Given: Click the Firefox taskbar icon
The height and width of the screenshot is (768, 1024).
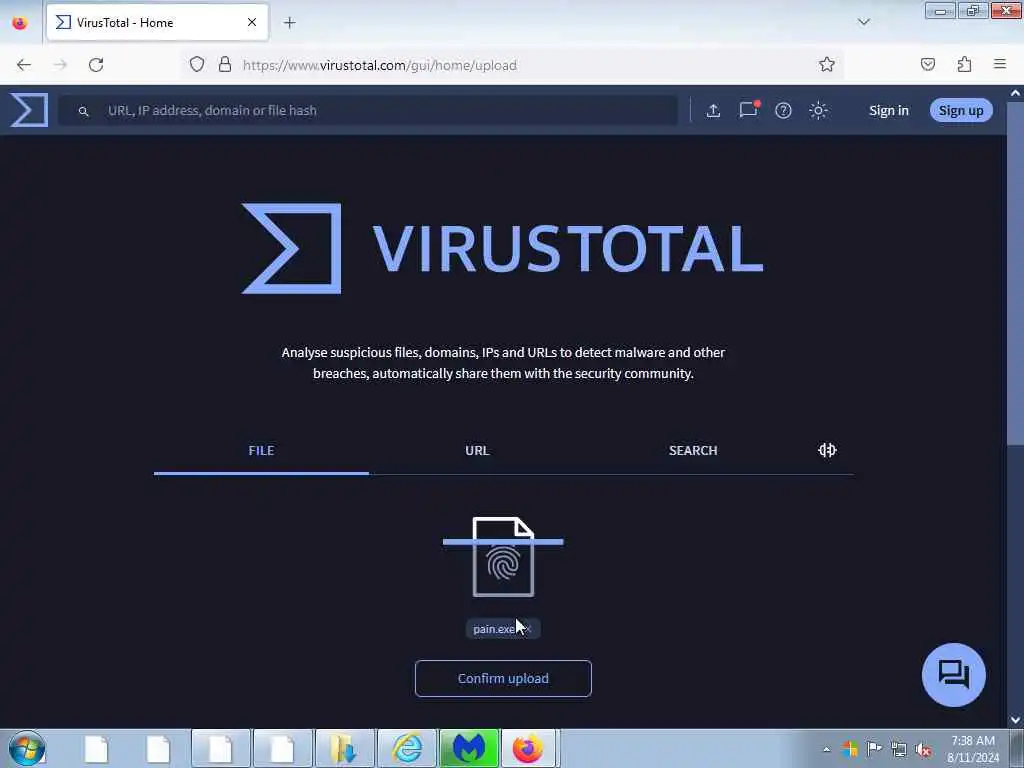Looking at the screenshot, I should [528, 748].
